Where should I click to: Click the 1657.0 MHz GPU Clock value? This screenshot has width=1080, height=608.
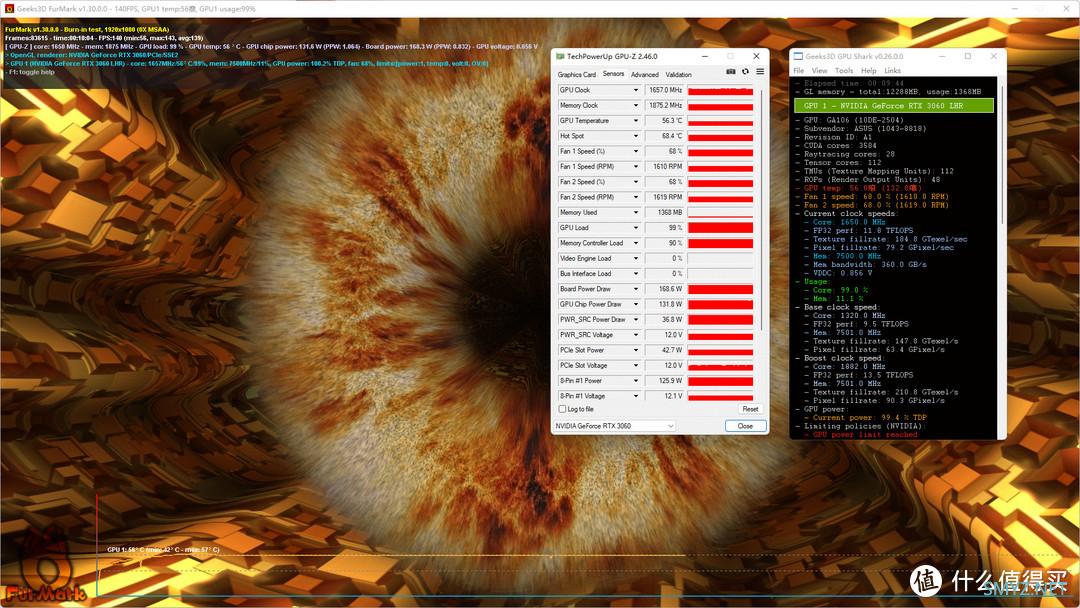pos(665,90)
